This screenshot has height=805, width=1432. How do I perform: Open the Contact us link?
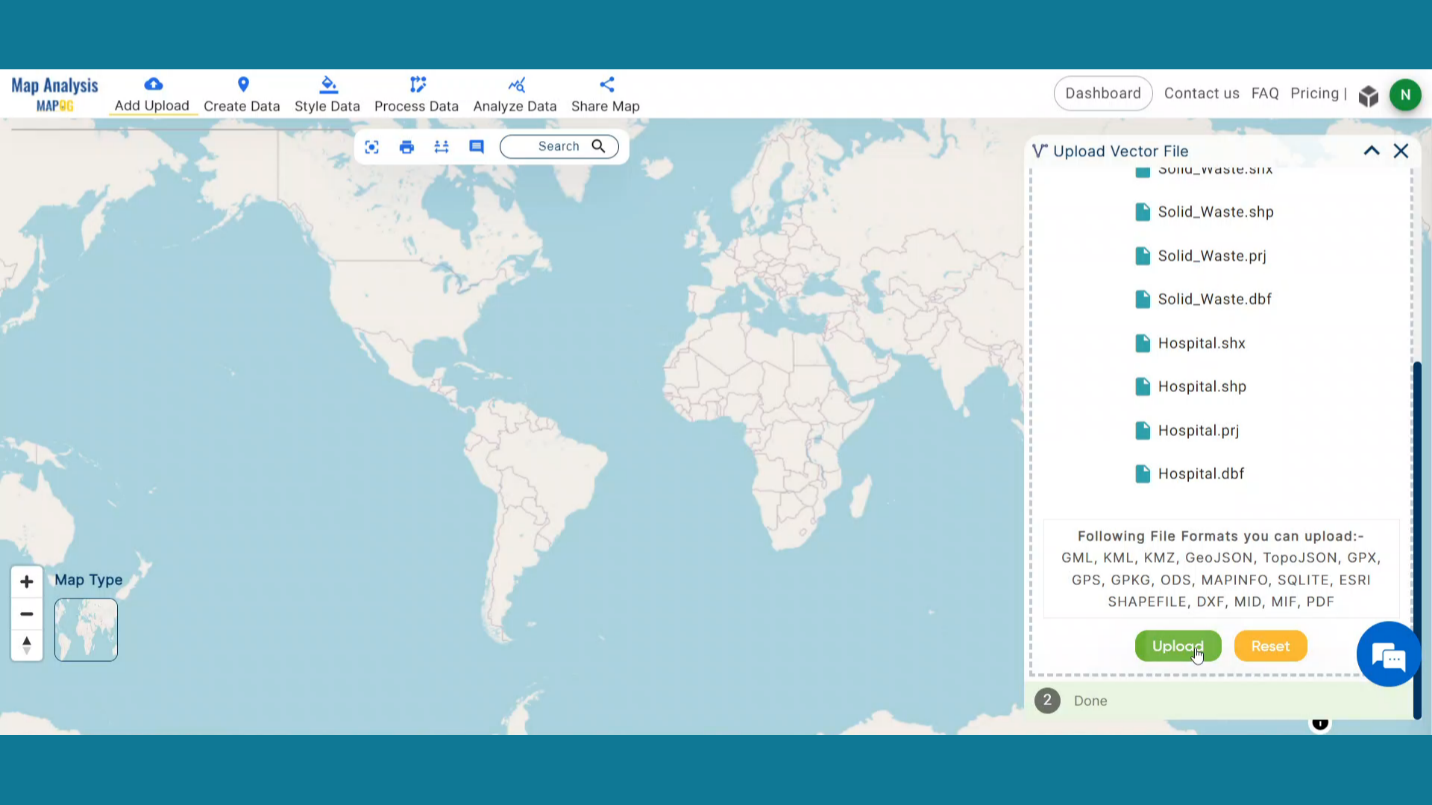point(1202,93)
